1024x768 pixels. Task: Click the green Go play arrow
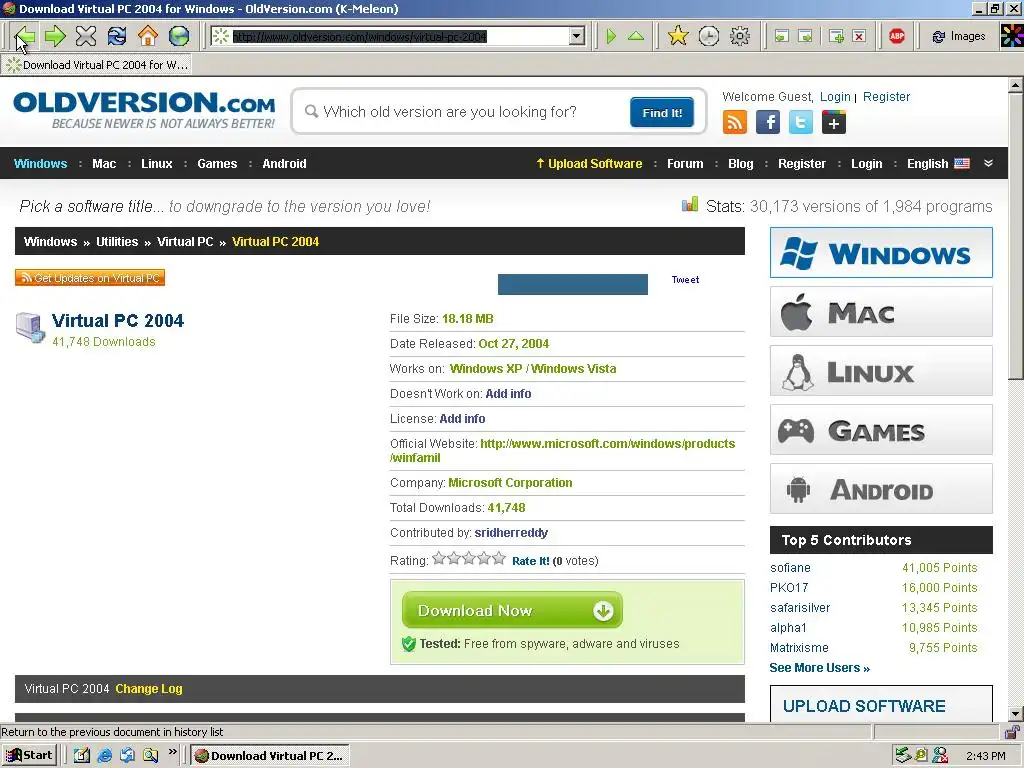pos(611,36)
